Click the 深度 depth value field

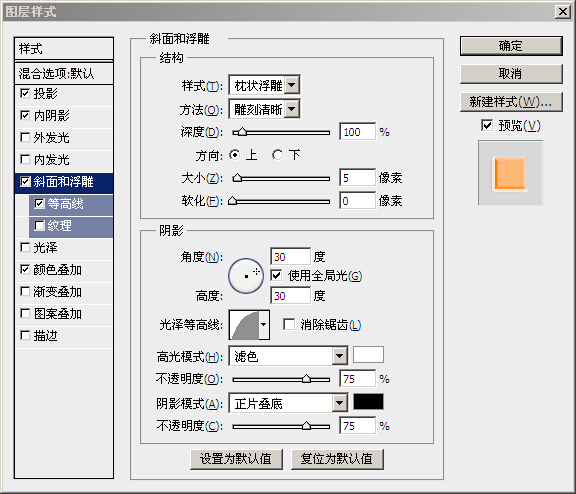click(x=358, y=132)
